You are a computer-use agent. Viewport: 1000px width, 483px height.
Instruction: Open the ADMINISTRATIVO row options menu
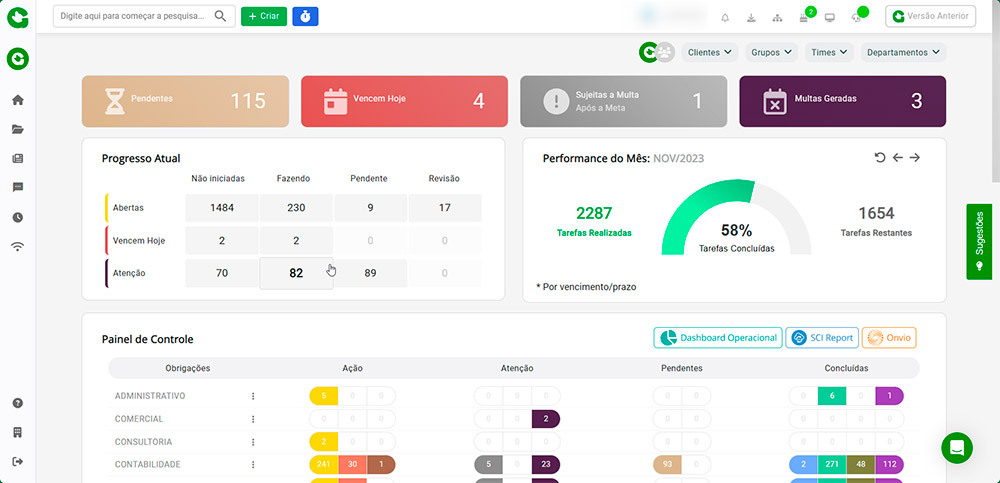click(x=253, y=396)
